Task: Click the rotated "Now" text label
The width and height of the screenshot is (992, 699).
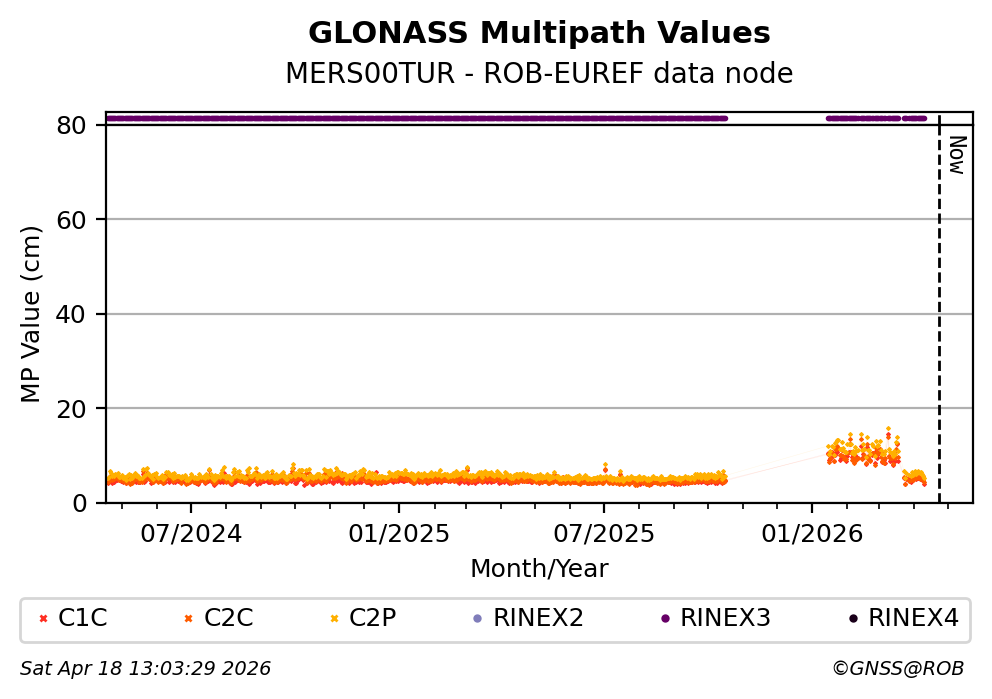Action: tap(956, 155)
